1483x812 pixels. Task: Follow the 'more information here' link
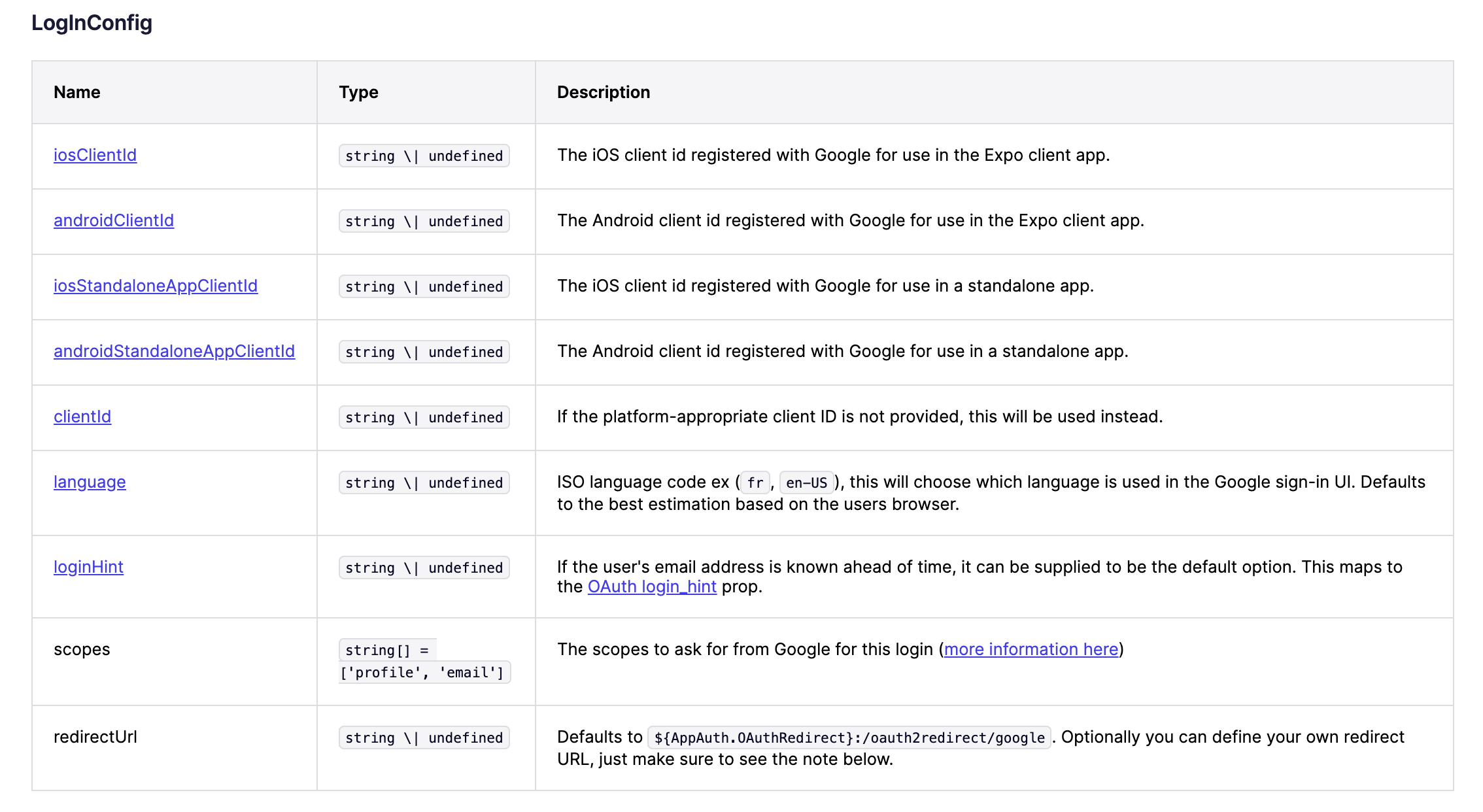[x=1031, y=649]
